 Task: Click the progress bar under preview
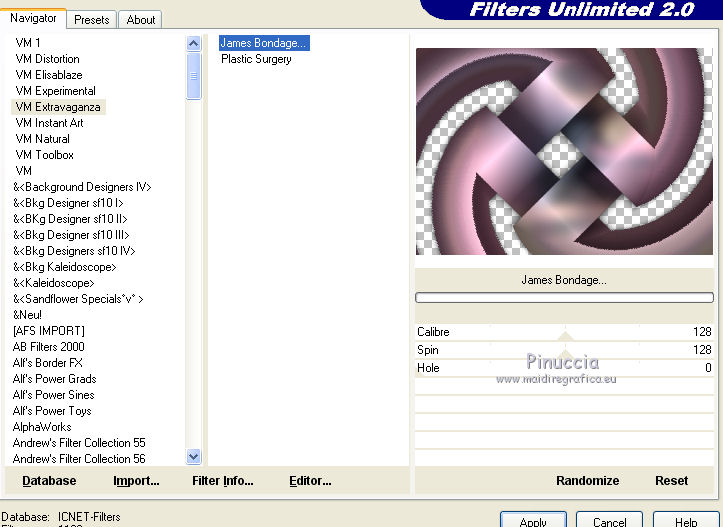[x=564, y=297]
